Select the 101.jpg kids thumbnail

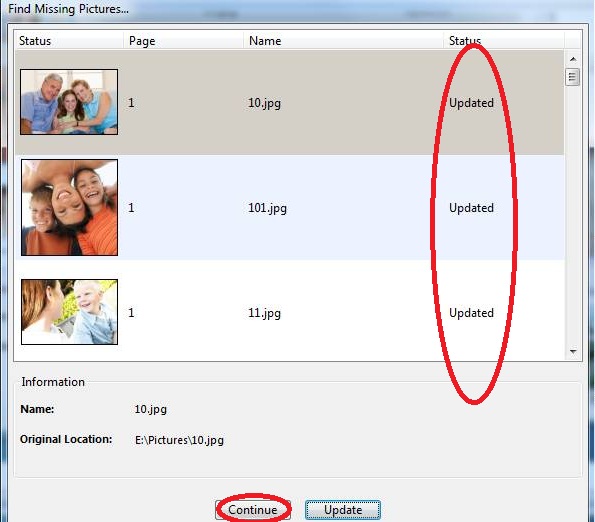[x=69, y=207]
